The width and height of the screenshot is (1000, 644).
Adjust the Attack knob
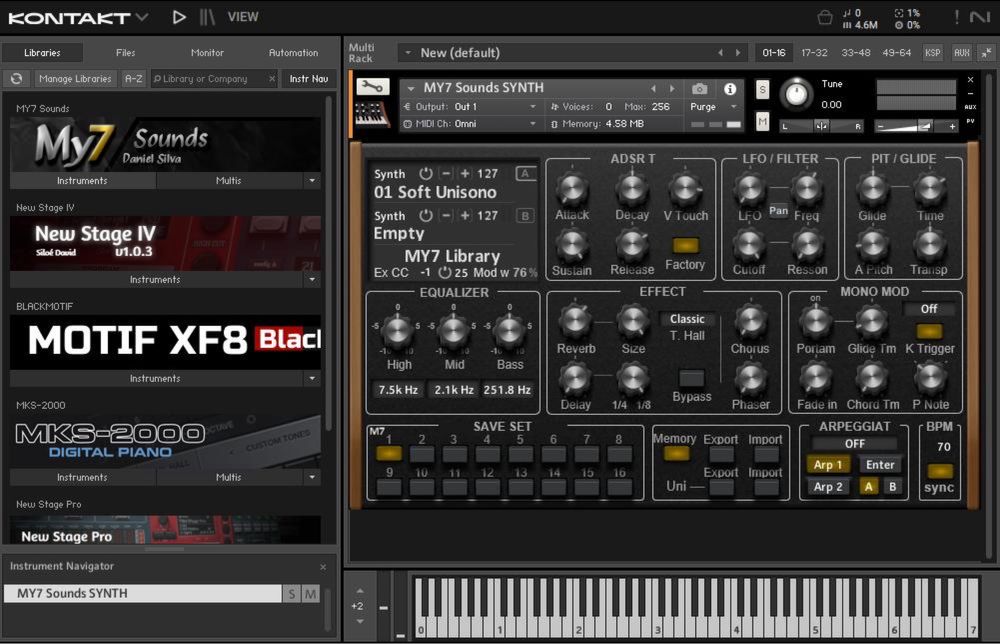571,189
